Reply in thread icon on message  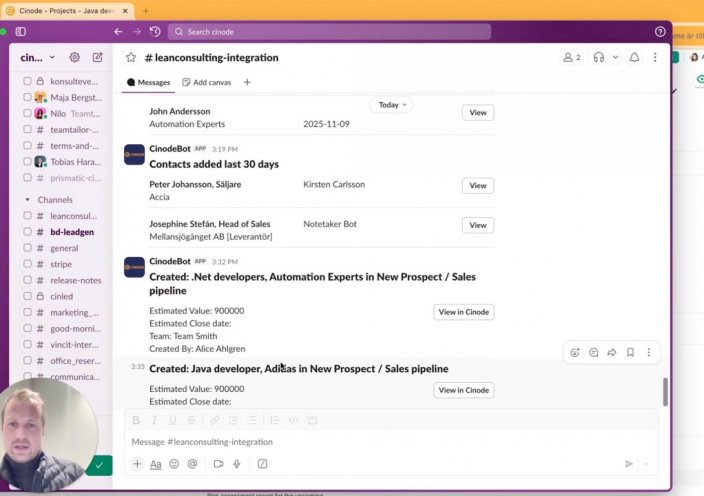pyautogui.click(x=594, y=352)
